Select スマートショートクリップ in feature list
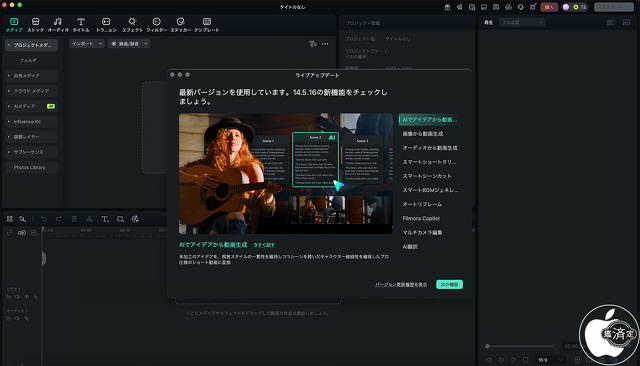 (429, 162)
